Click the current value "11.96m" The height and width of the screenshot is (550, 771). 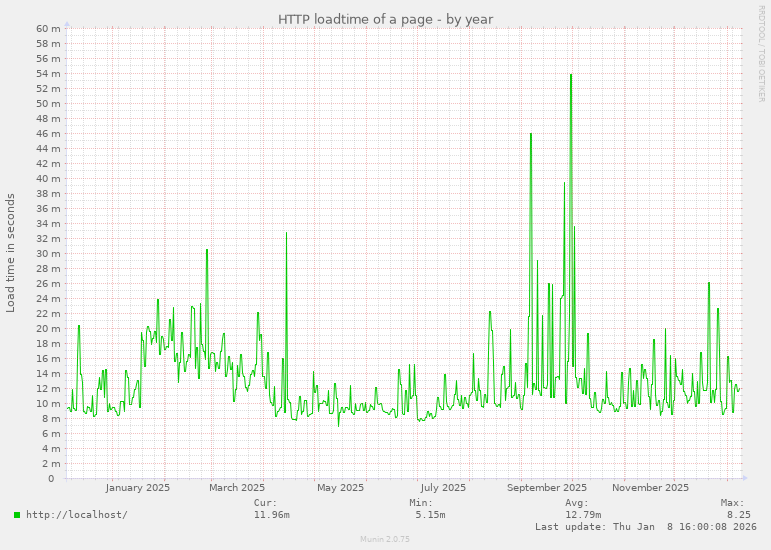[x=271, y=515]
